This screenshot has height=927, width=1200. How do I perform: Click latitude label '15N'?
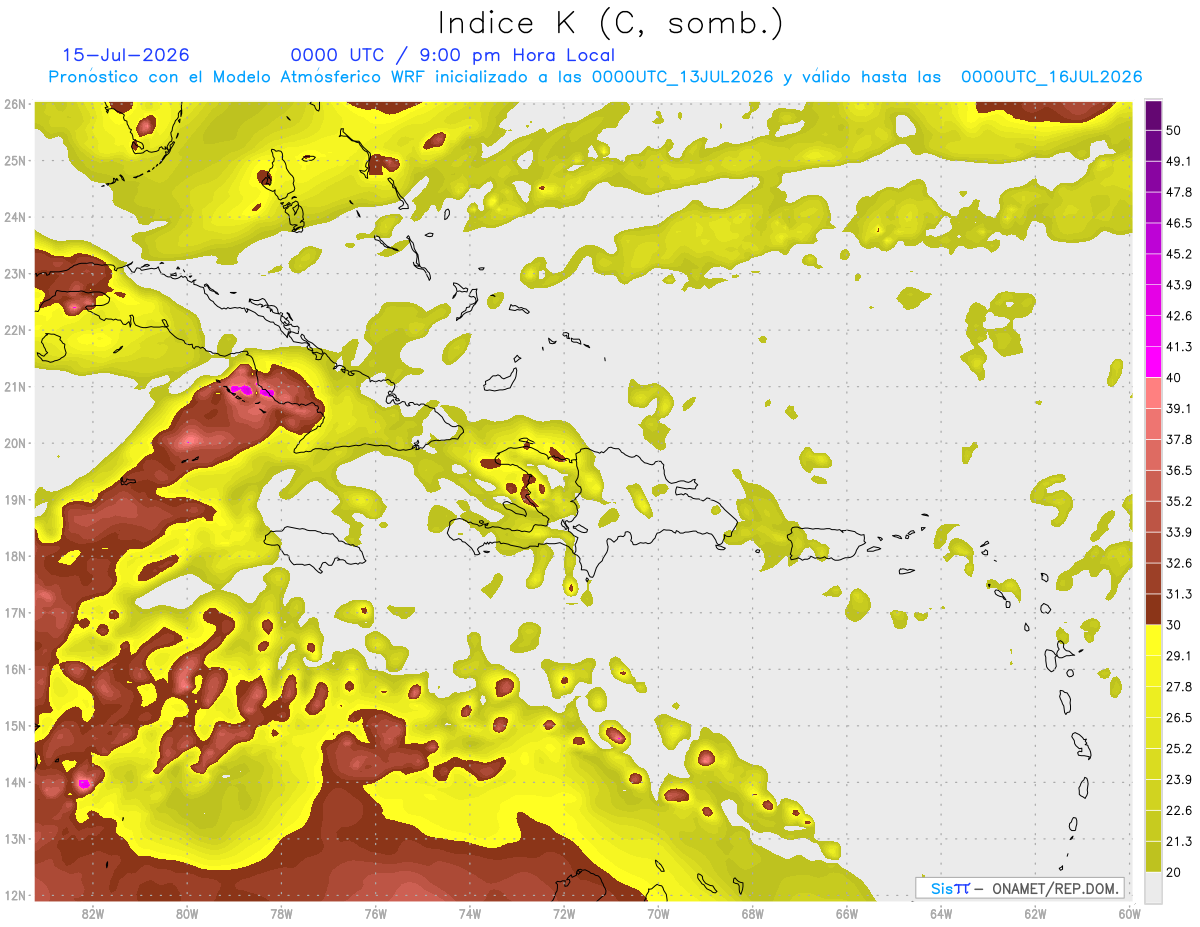point(14,726)
